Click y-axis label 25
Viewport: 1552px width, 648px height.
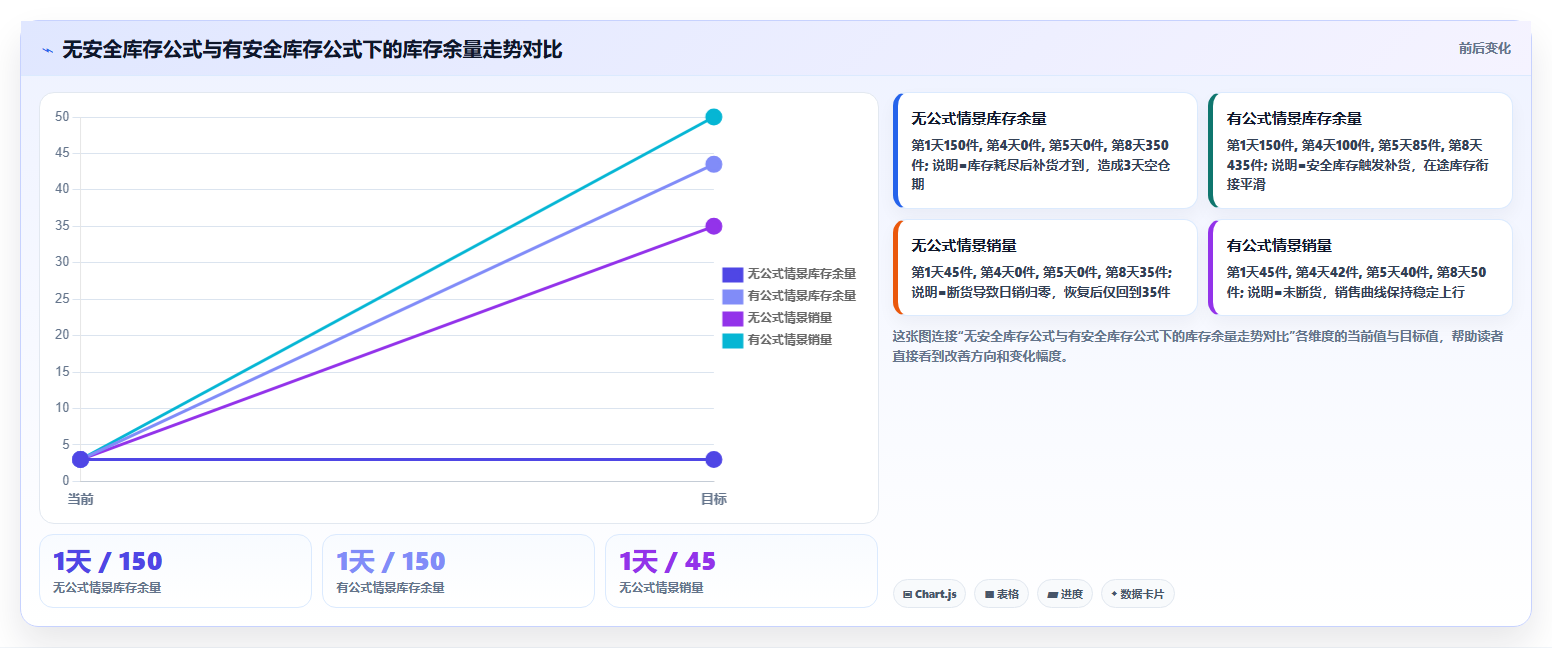coord(62,299)
